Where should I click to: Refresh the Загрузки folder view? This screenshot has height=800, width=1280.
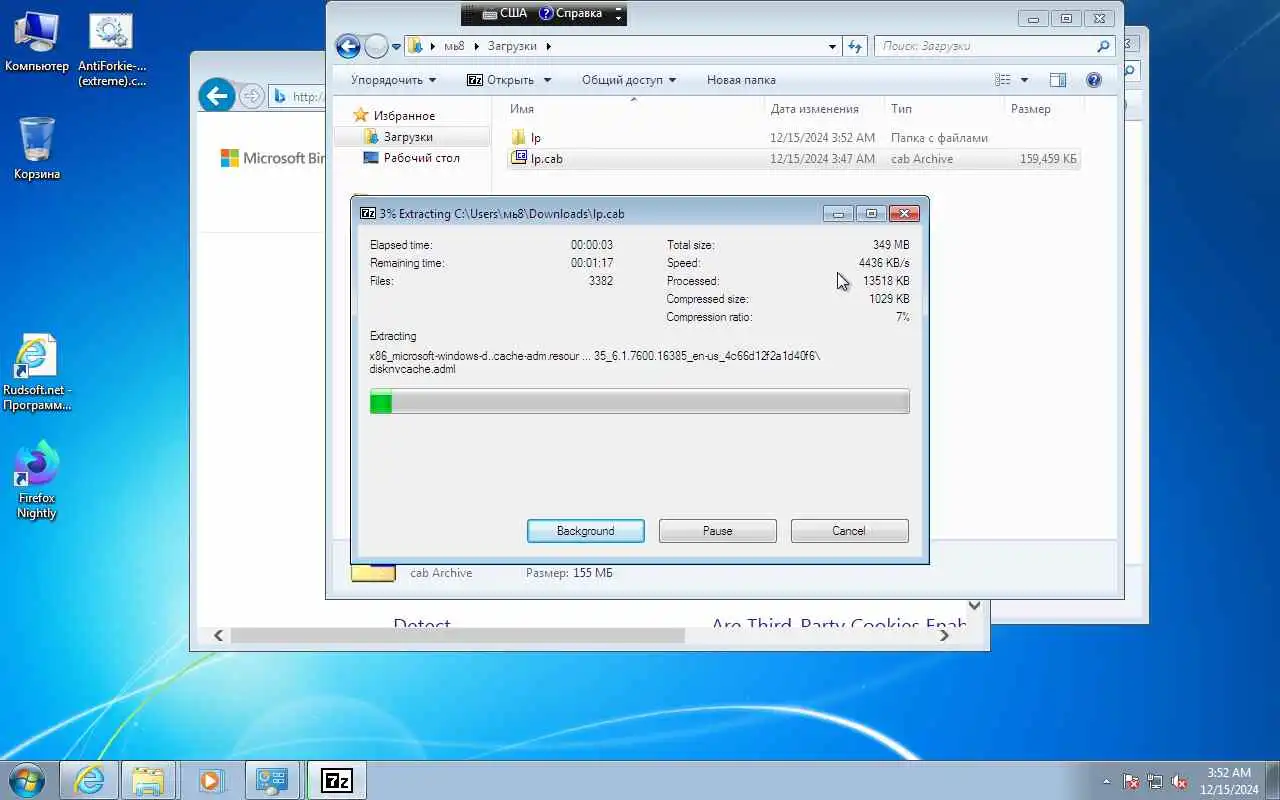tap(855, 46)
